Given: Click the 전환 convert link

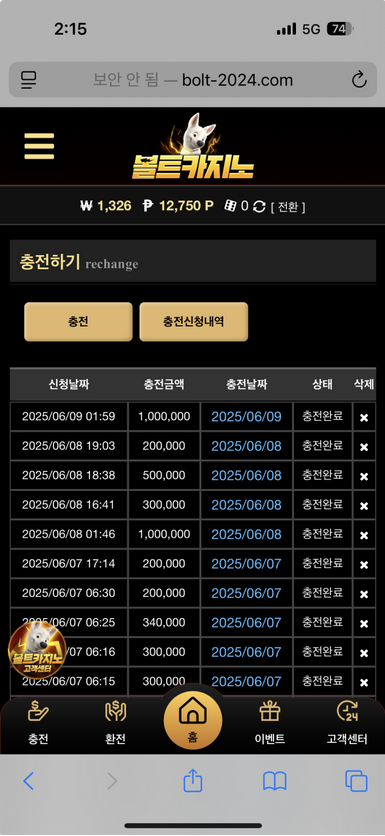Looking at the screenshot, I should pos(288,207).
